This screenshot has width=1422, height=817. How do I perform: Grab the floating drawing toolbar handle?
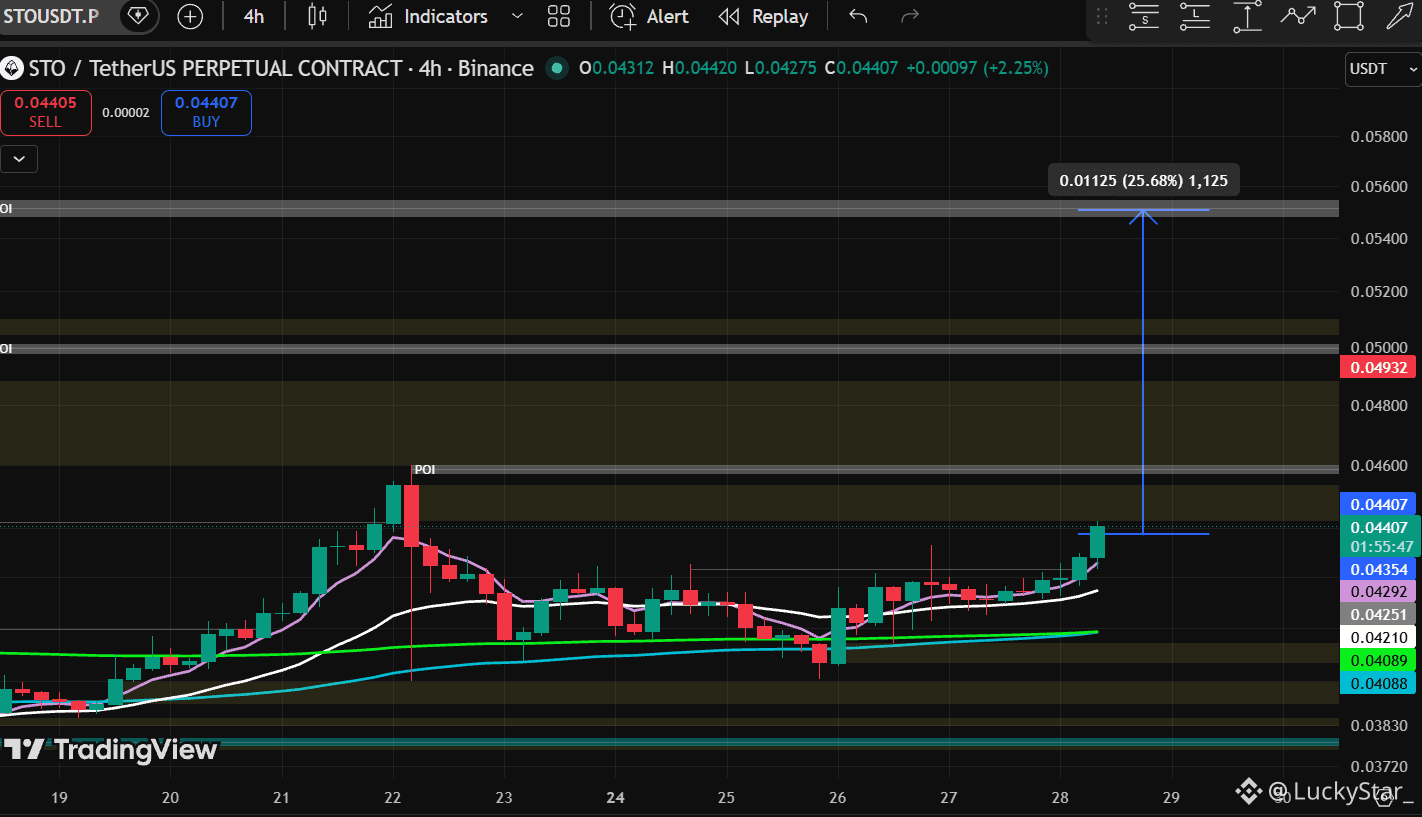[x=1102, y=16]
